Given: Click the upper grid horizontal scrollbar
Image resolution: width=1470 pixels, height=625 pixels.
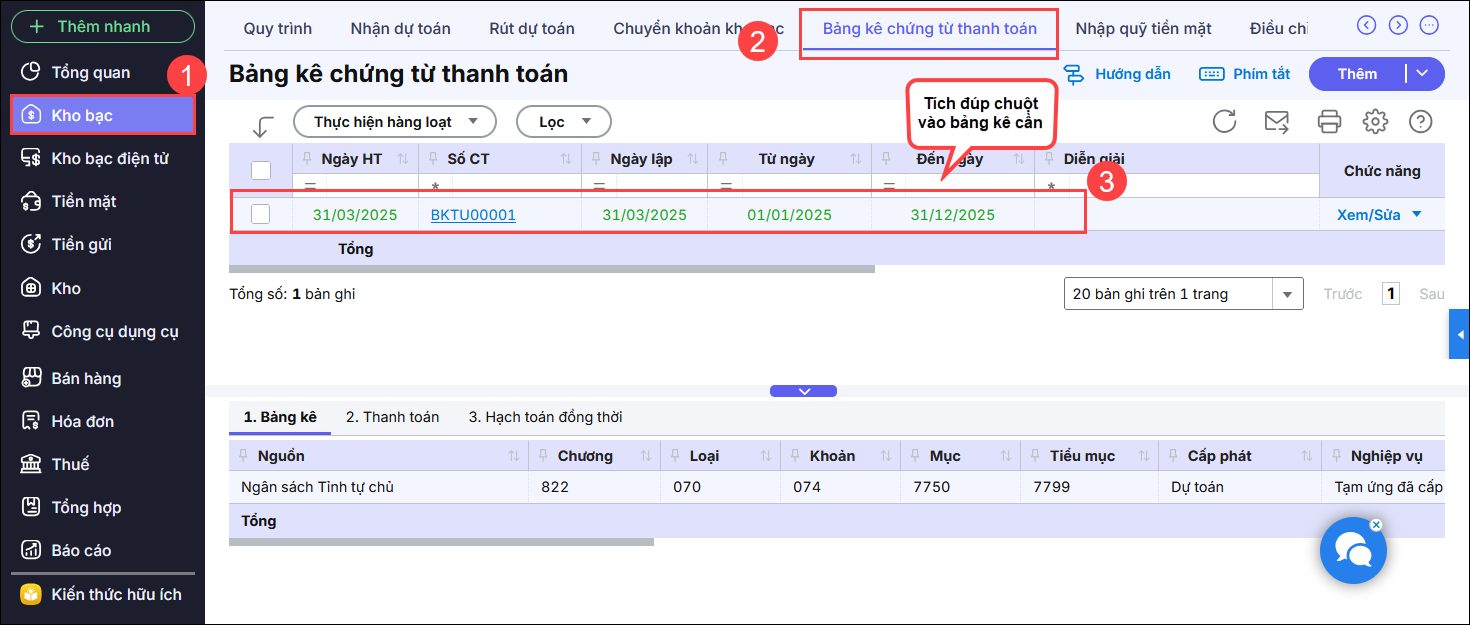Looking at the screenshot, I should tap(552, 268).
